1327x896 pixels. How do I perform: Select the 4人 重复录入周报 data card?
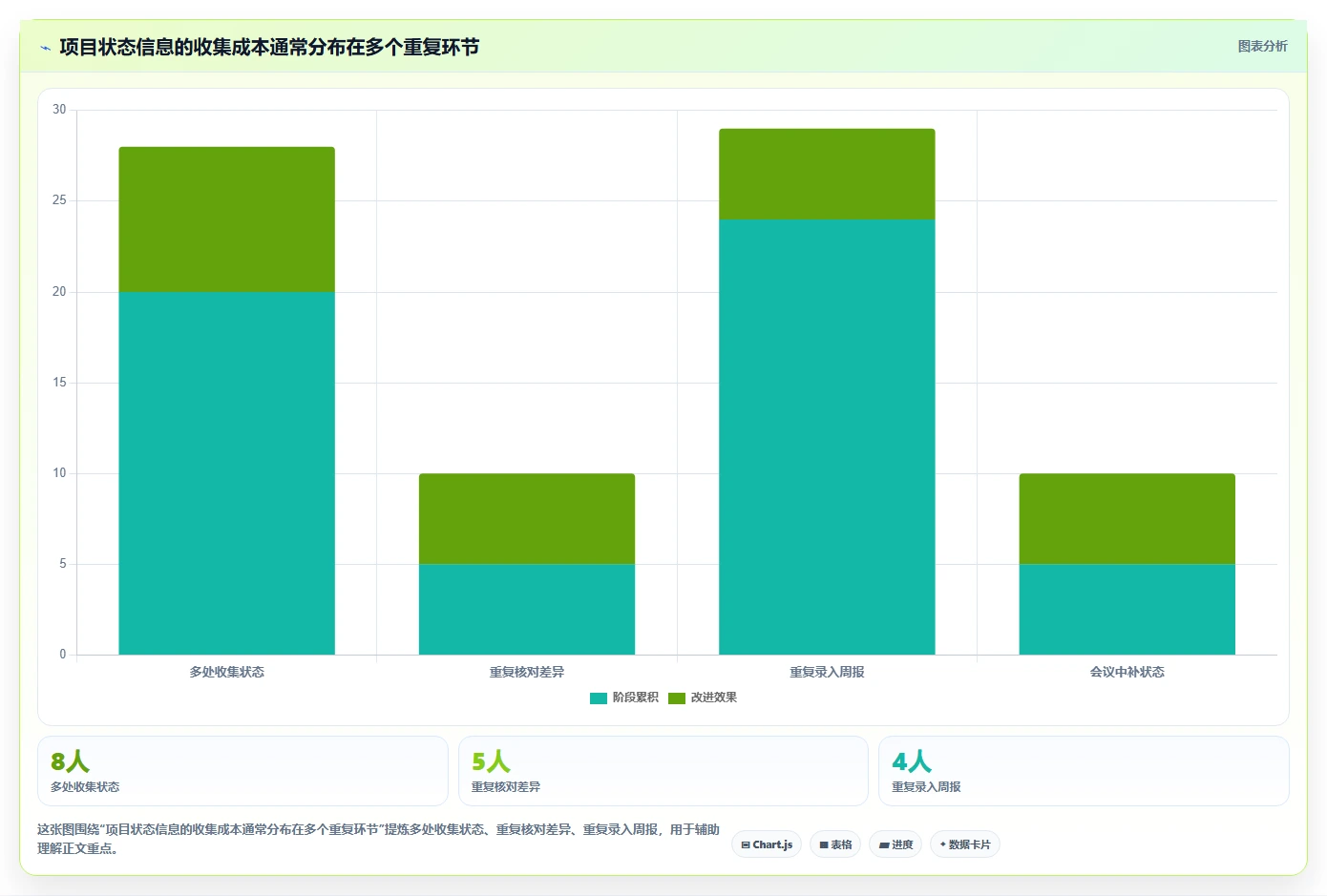[1084, 771]
